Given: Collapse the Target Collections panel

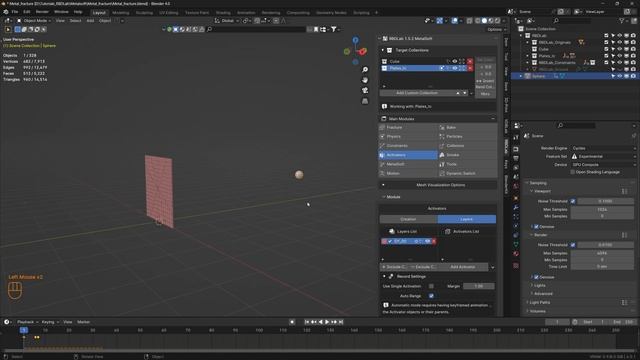Looking at the screenshot, I should pos(383,50).
